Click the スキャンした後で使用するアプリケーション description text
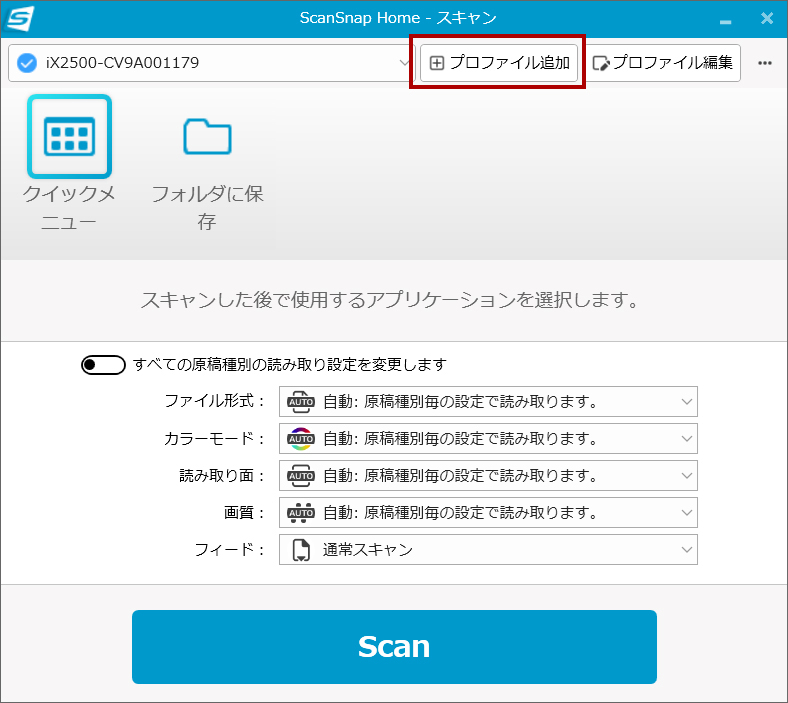Screen dimensions: 788x703 coord(389,300)
